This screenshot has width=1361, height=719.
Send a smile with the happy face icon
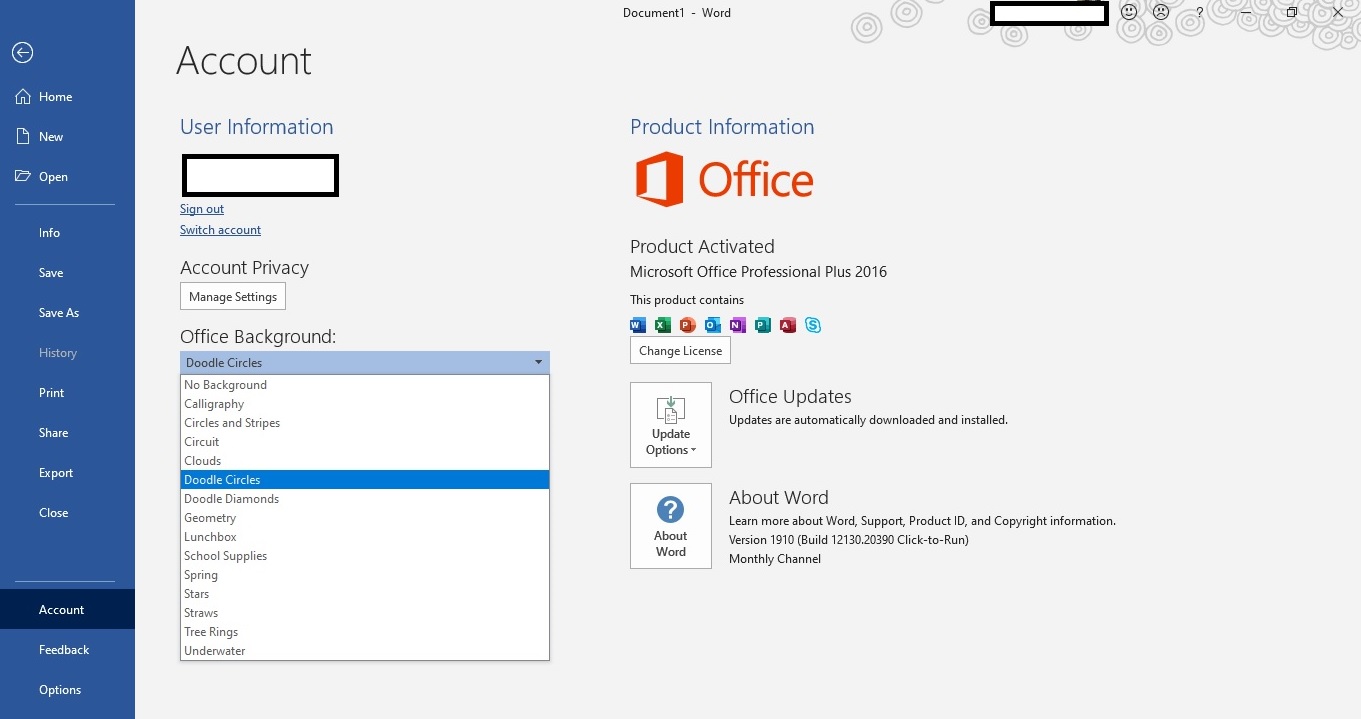[x=1129, y=13]
